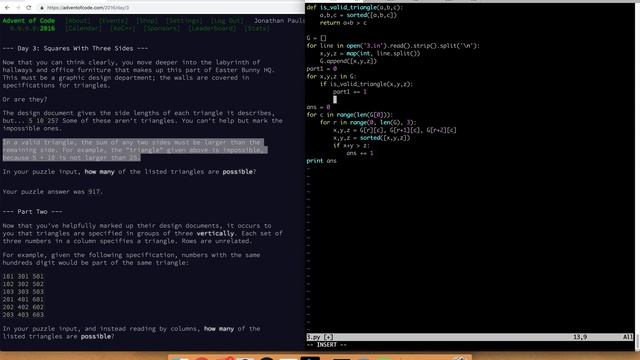Click the highlighted "In a valid triangle" paragraph
This screenshot has width=640, height=360.
tap(135, 150)
